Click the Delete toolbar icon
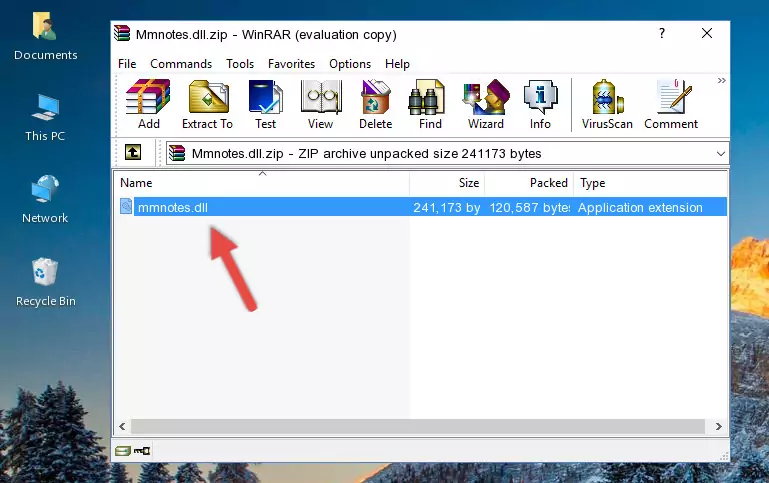The width and height of the screenshot is (769, 483). (x=376, y=104)
